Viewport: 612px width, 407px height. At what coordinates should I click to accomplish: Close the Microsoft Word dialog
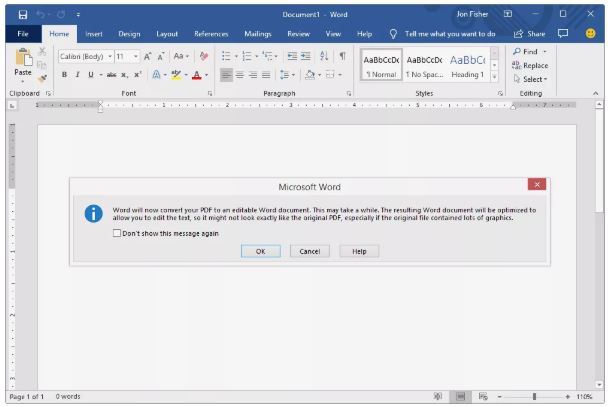537,184
